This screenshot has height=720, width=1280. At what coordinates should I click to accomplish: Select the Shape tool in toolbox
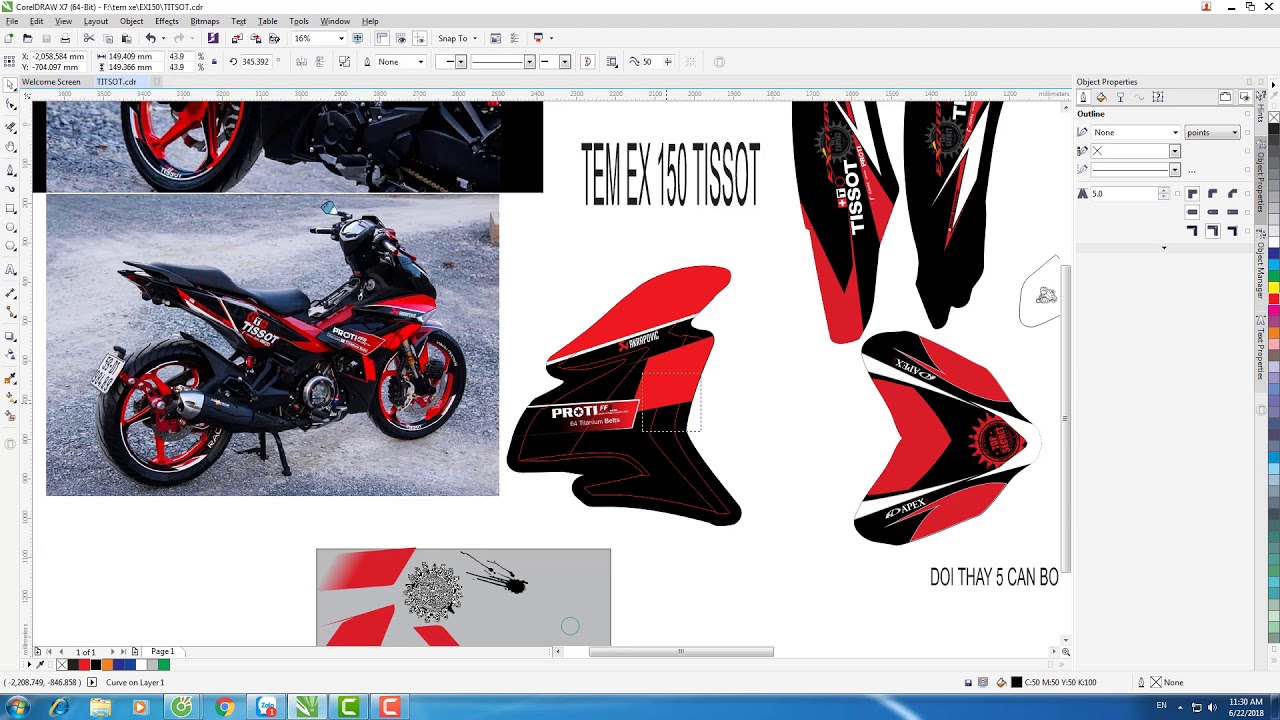coord(11,104)
